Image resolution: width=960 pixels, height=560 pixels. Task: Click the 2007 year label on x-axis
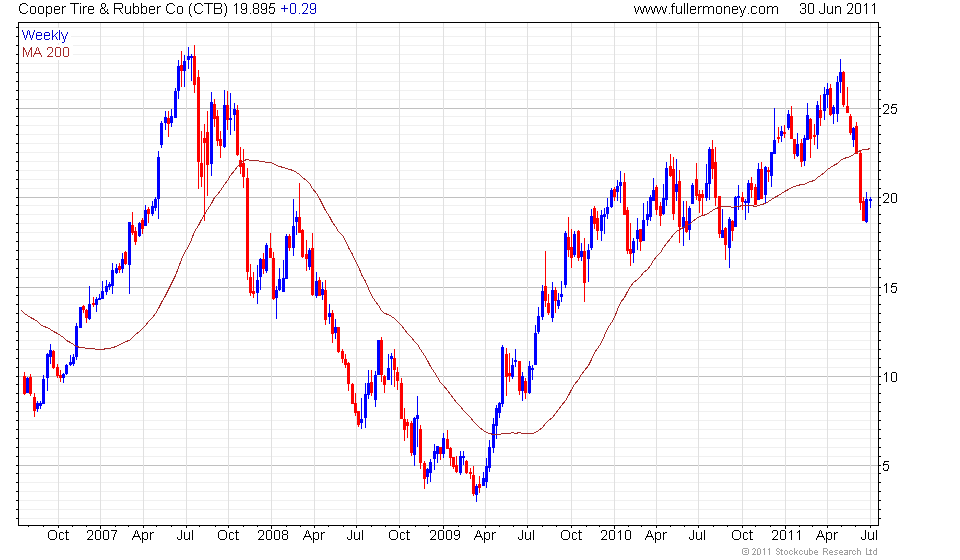click(100, 535)
